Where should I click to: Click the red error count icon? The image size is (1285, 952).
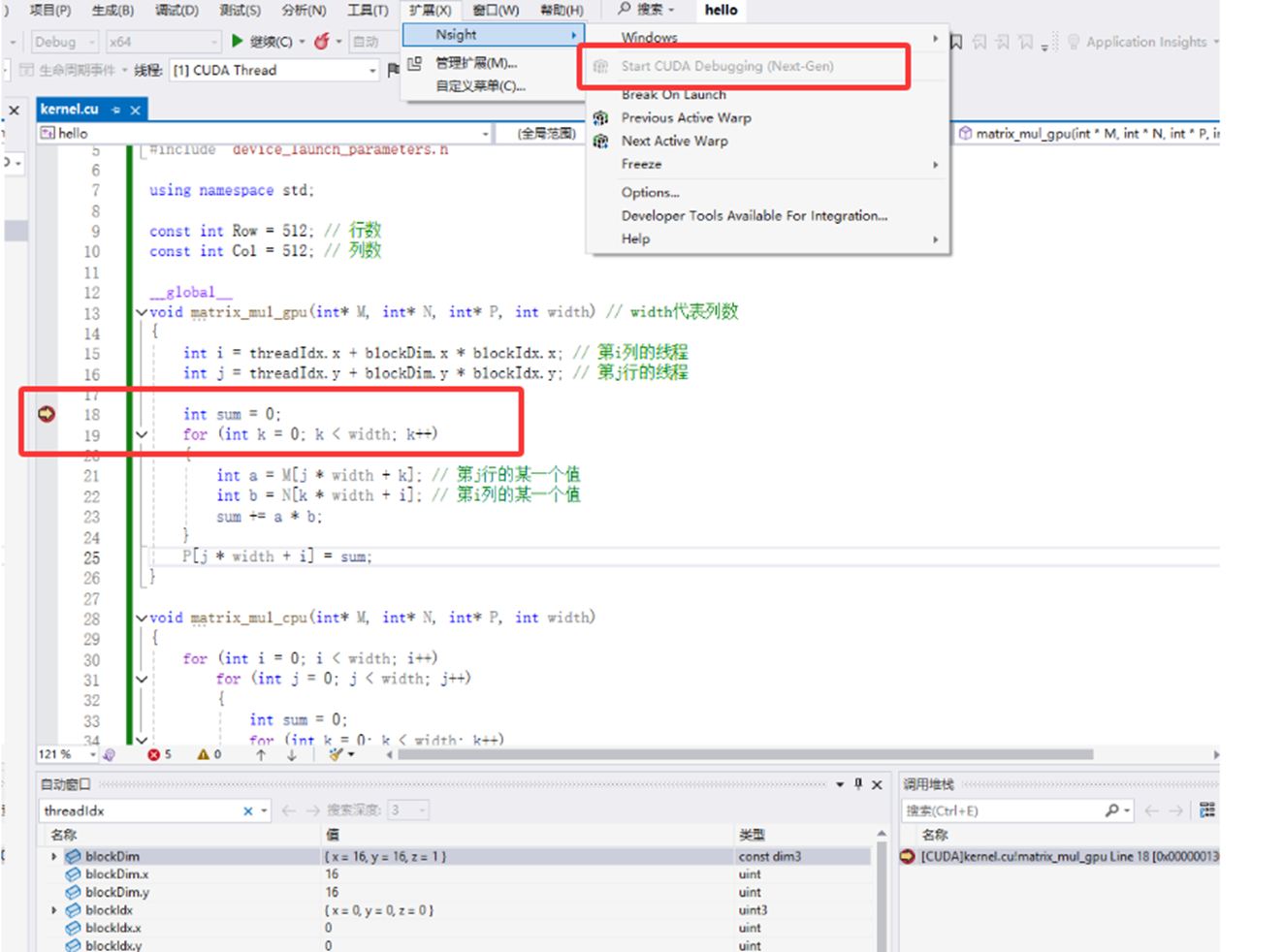pyautogui.click(x=153, y=754)
